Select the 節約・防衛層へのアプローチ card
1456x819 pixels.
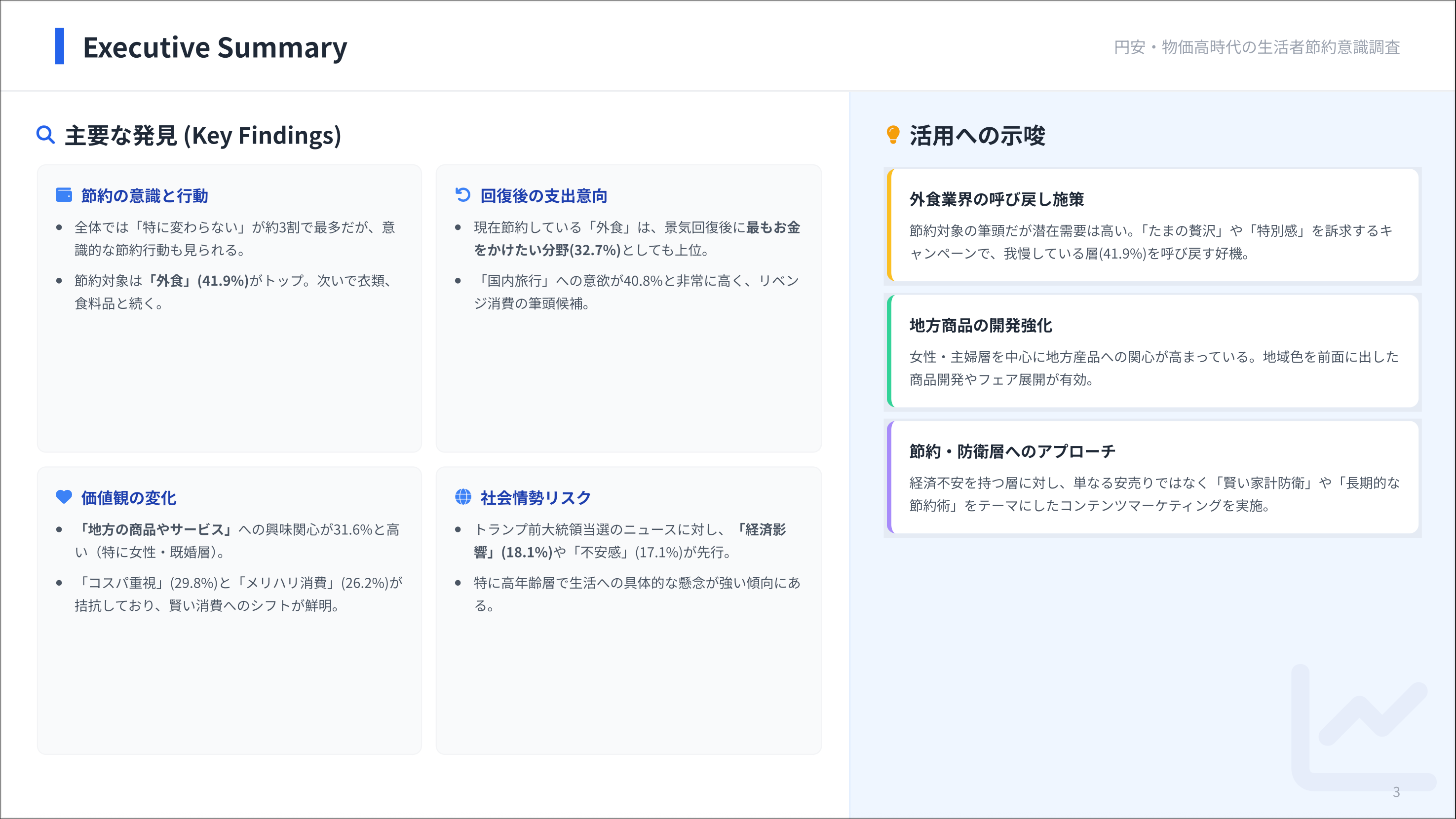click(x=1153, y=477)
